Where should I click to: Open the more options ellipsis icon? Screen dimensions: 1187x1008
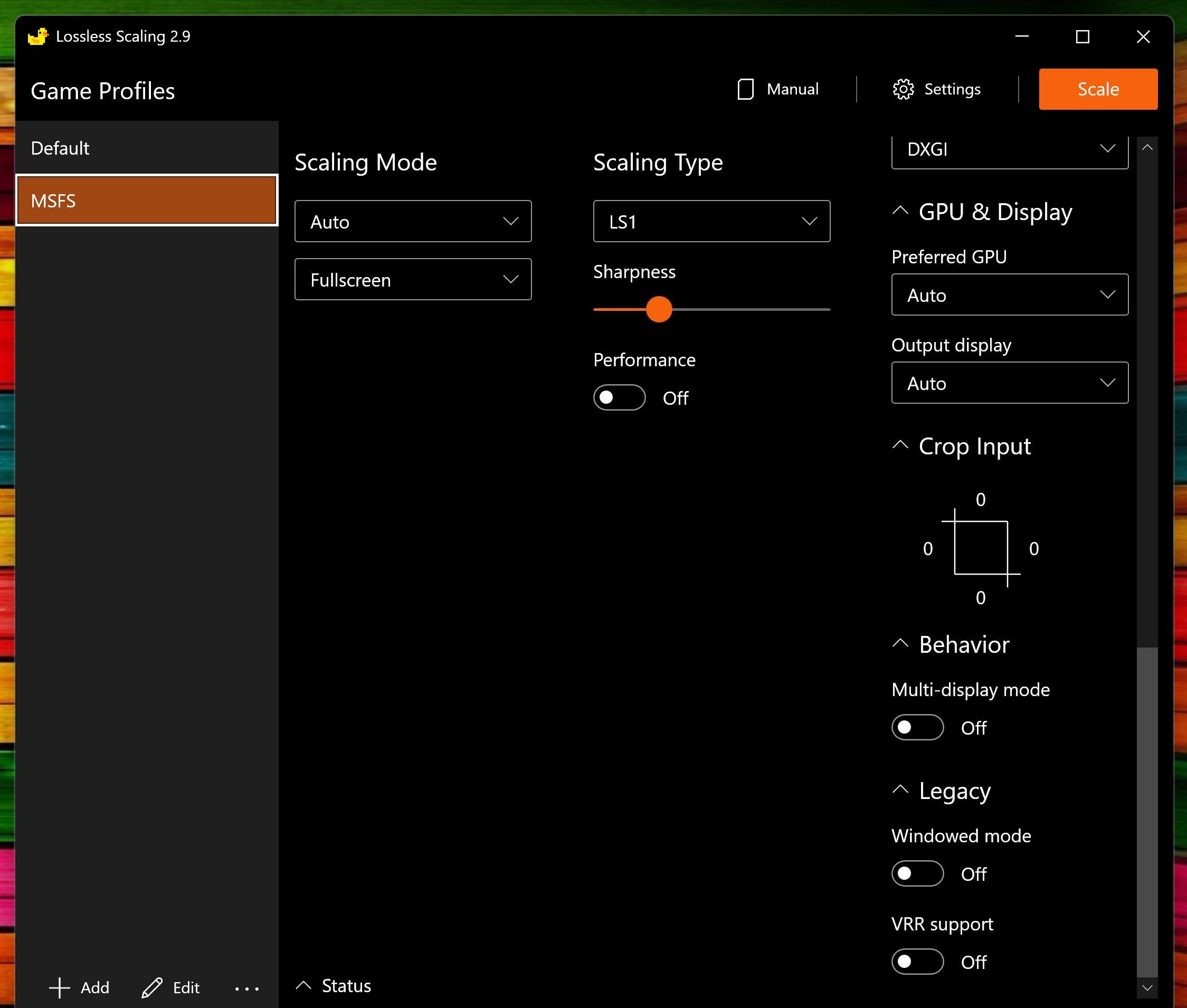[x=246, y=988]
